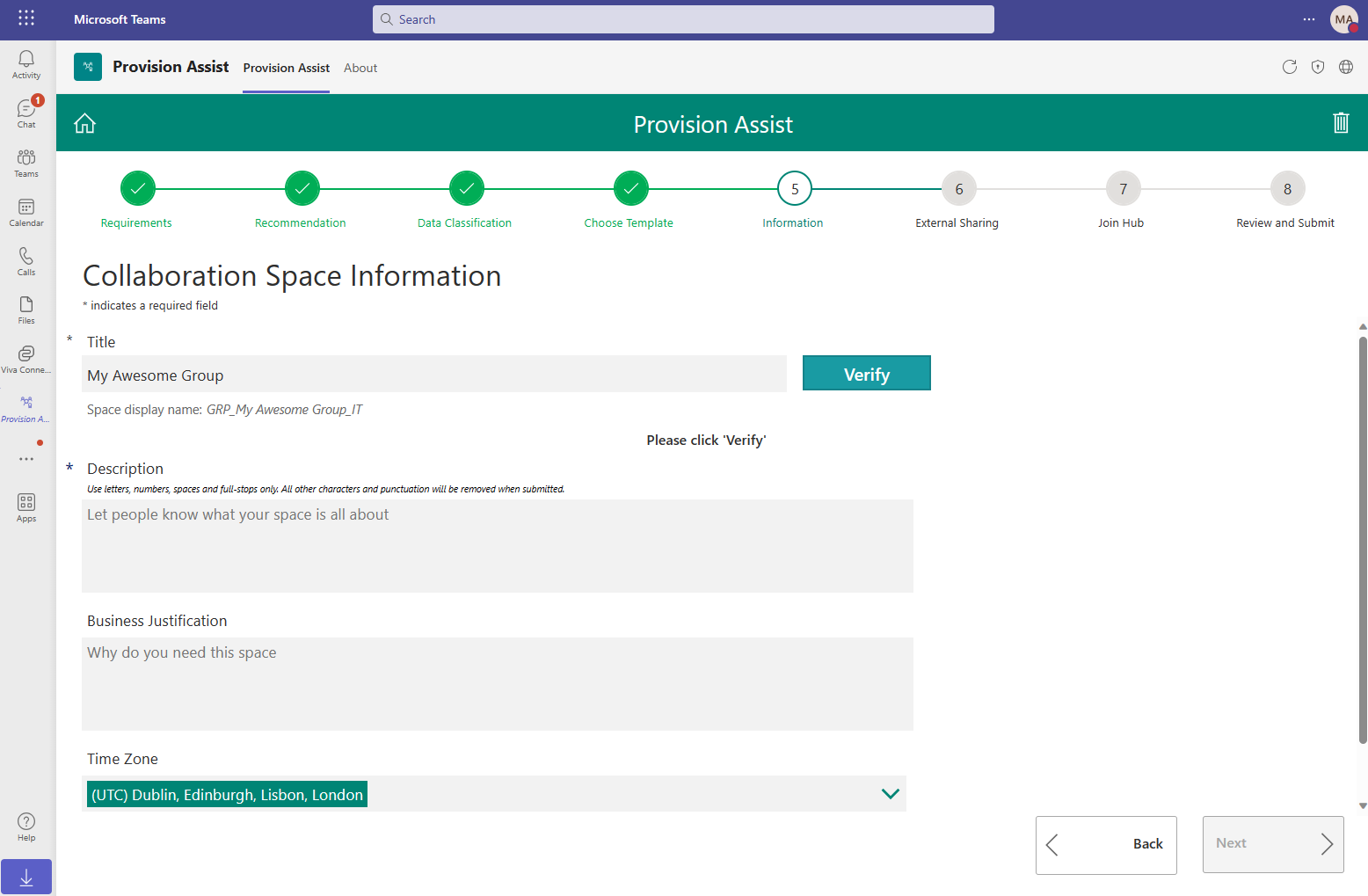Go Back to previous step
The height and width of the screenshot is (896, 1368).
[1106, 845]
